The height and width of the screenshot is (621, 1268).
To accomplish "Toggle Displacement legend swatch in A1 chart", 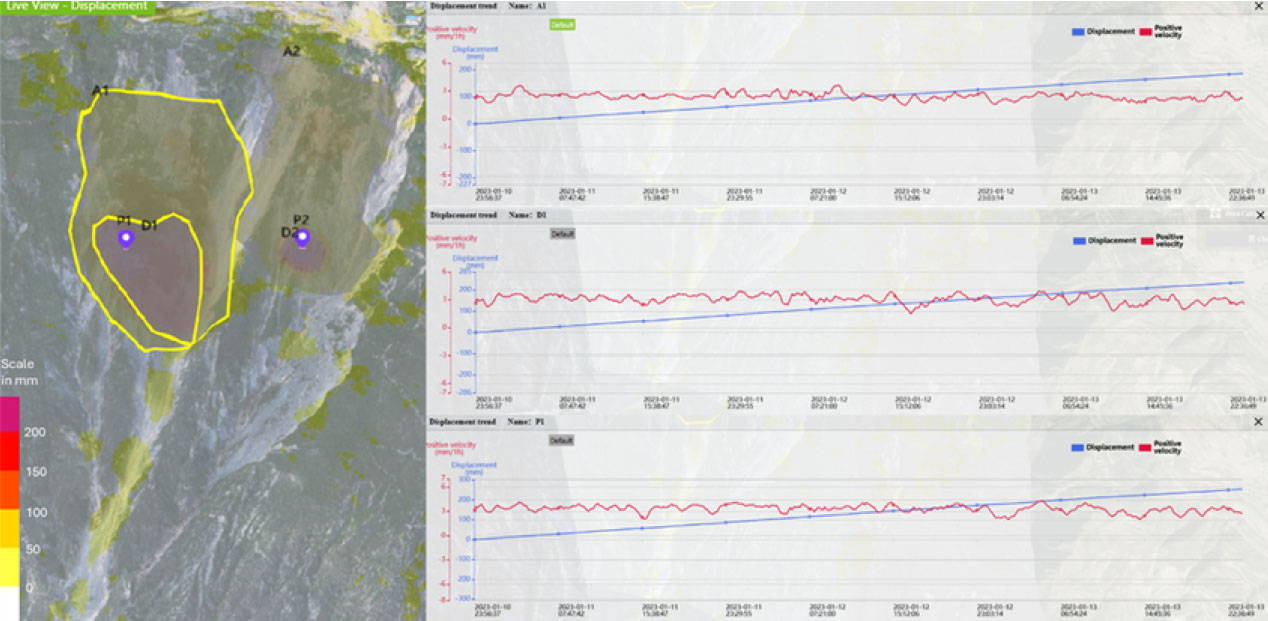I will pos(1079,32).
